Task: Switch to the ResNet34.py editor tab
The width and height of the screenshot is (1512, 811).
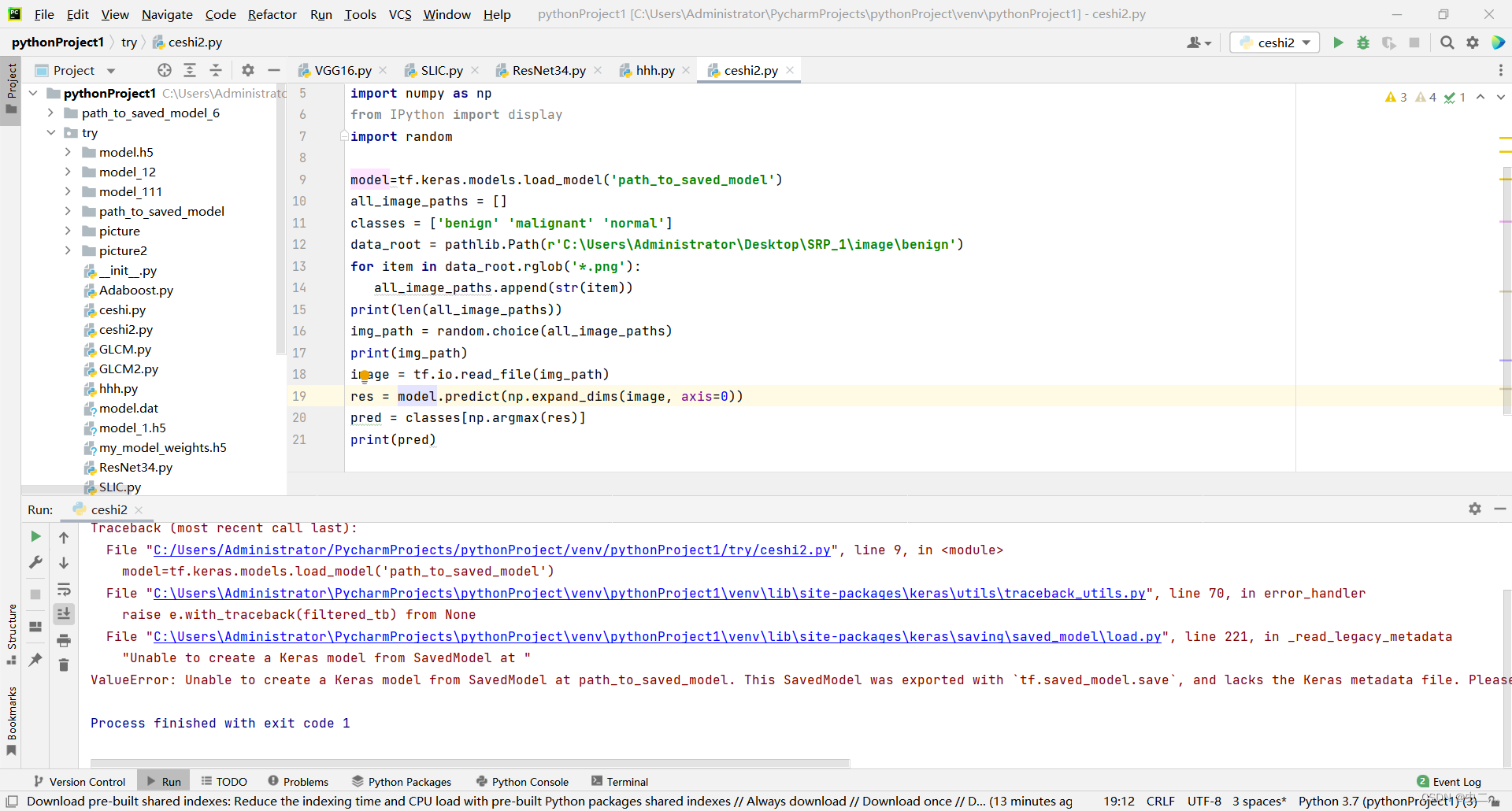Action: click(547, 70)
